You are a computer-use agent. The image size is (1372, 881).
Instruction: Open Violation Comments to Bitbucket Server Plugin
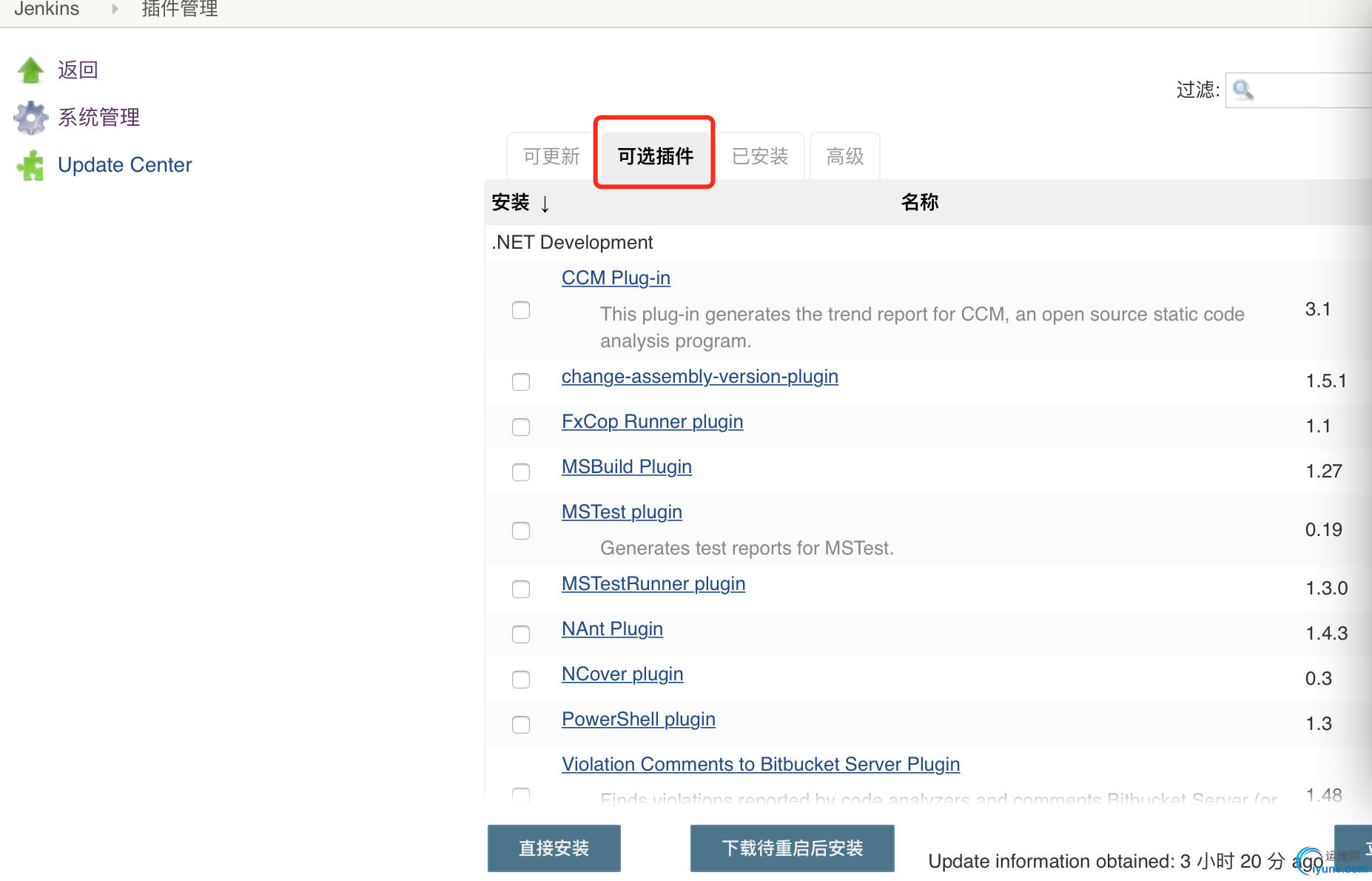(761, 765)
